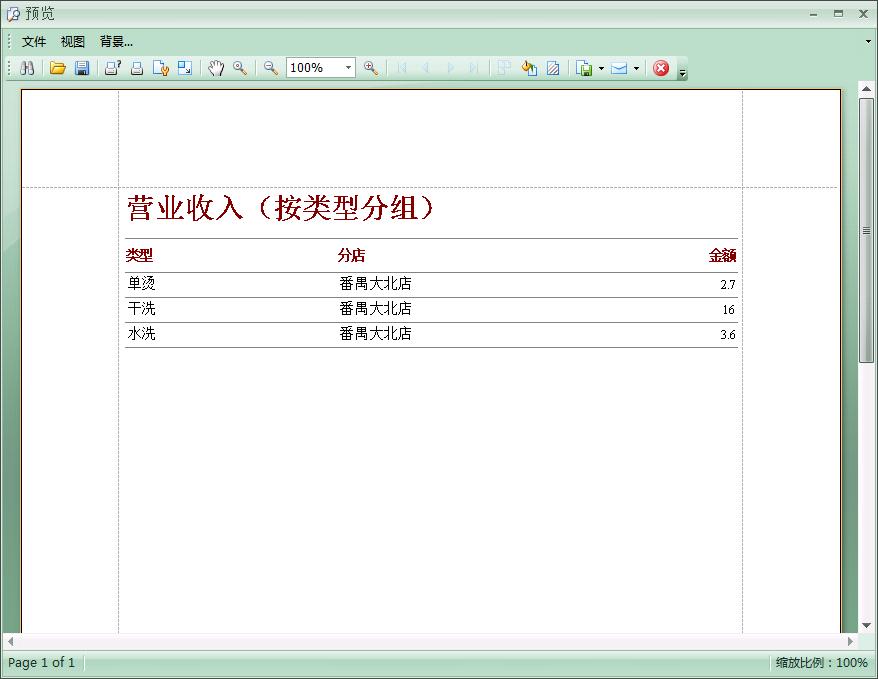Close the 预览 window
This screenshot has width=878, height=679.
863,13
